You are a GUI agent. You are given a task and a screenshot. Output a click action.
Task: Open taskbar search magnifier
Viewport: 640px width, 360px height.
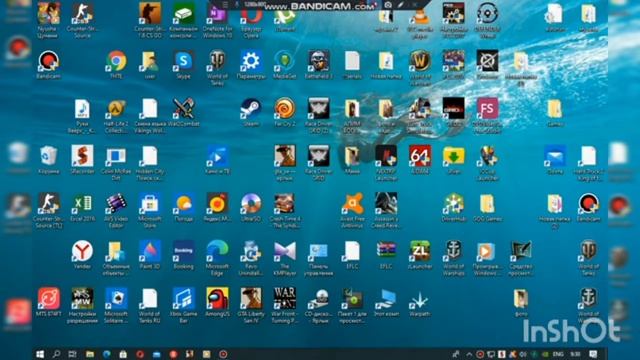click(x=56, y=354)
